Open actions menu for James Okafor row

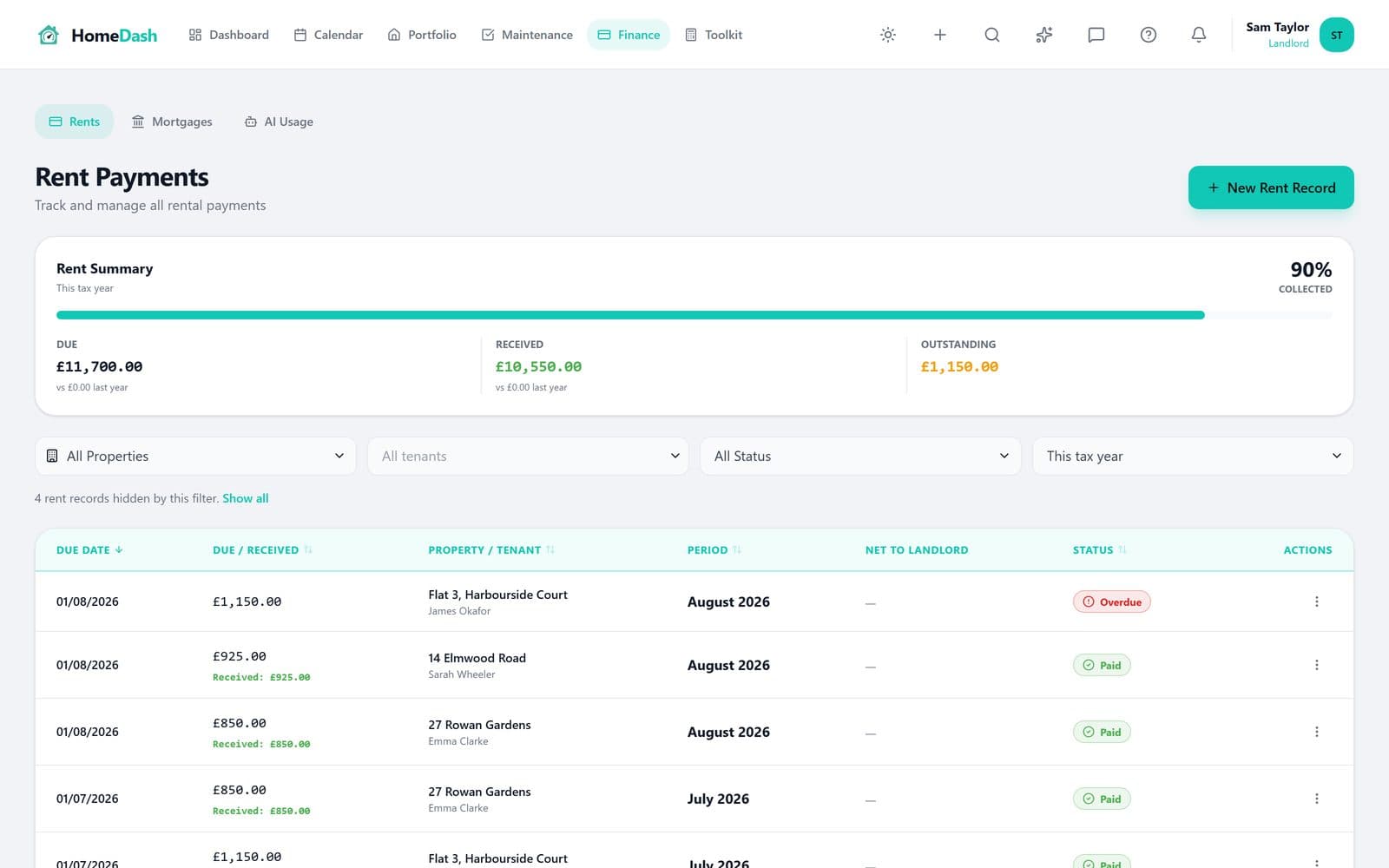pos(1316,602)
